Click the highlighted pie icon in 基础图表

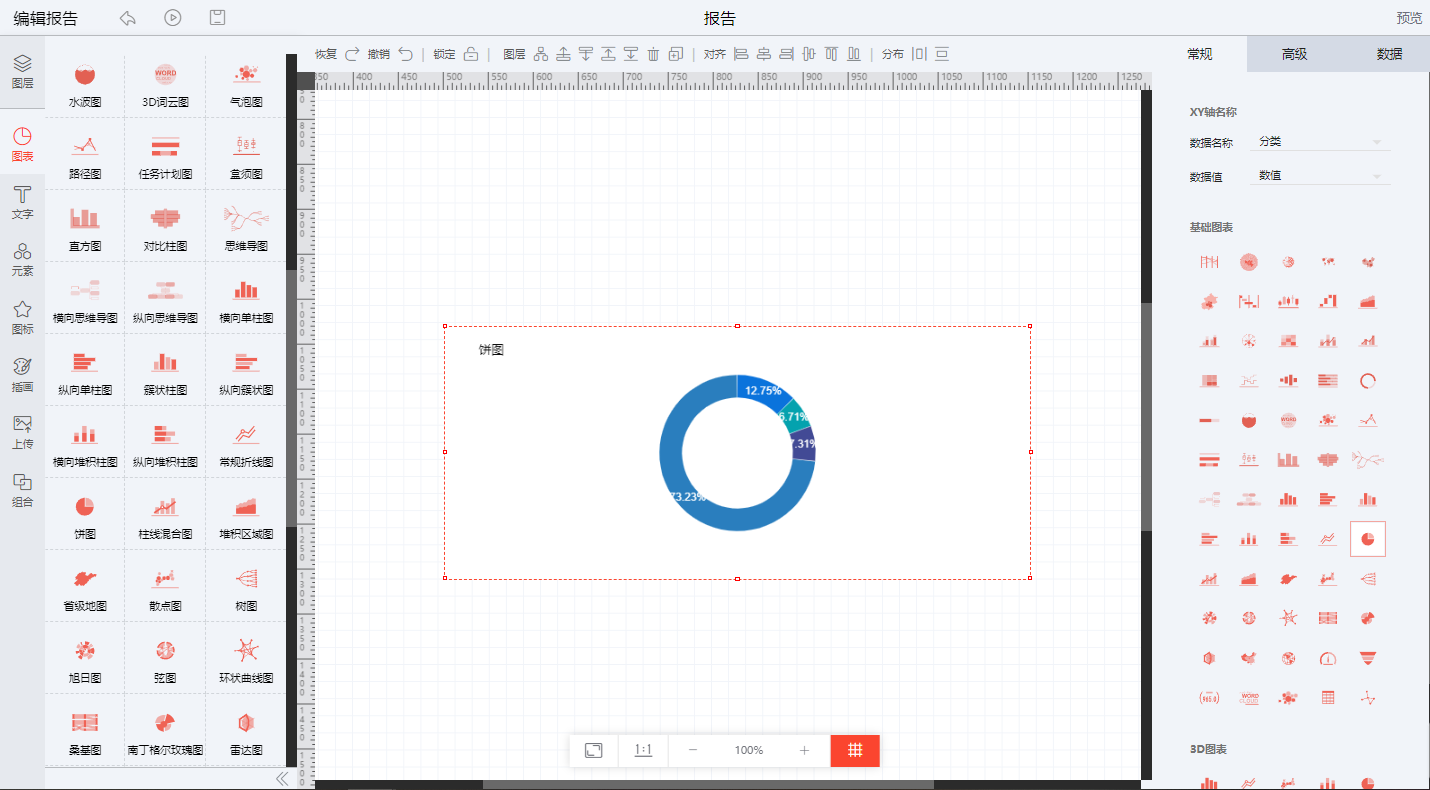[x=1368, y=539]
